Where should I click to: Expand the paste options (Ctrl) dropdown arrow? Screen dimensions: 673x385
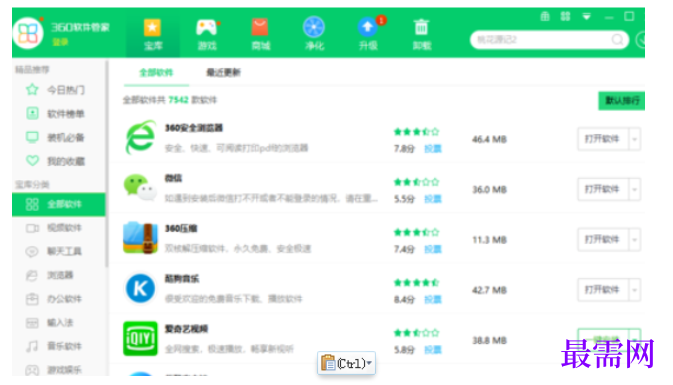click(x=369, y=363)
